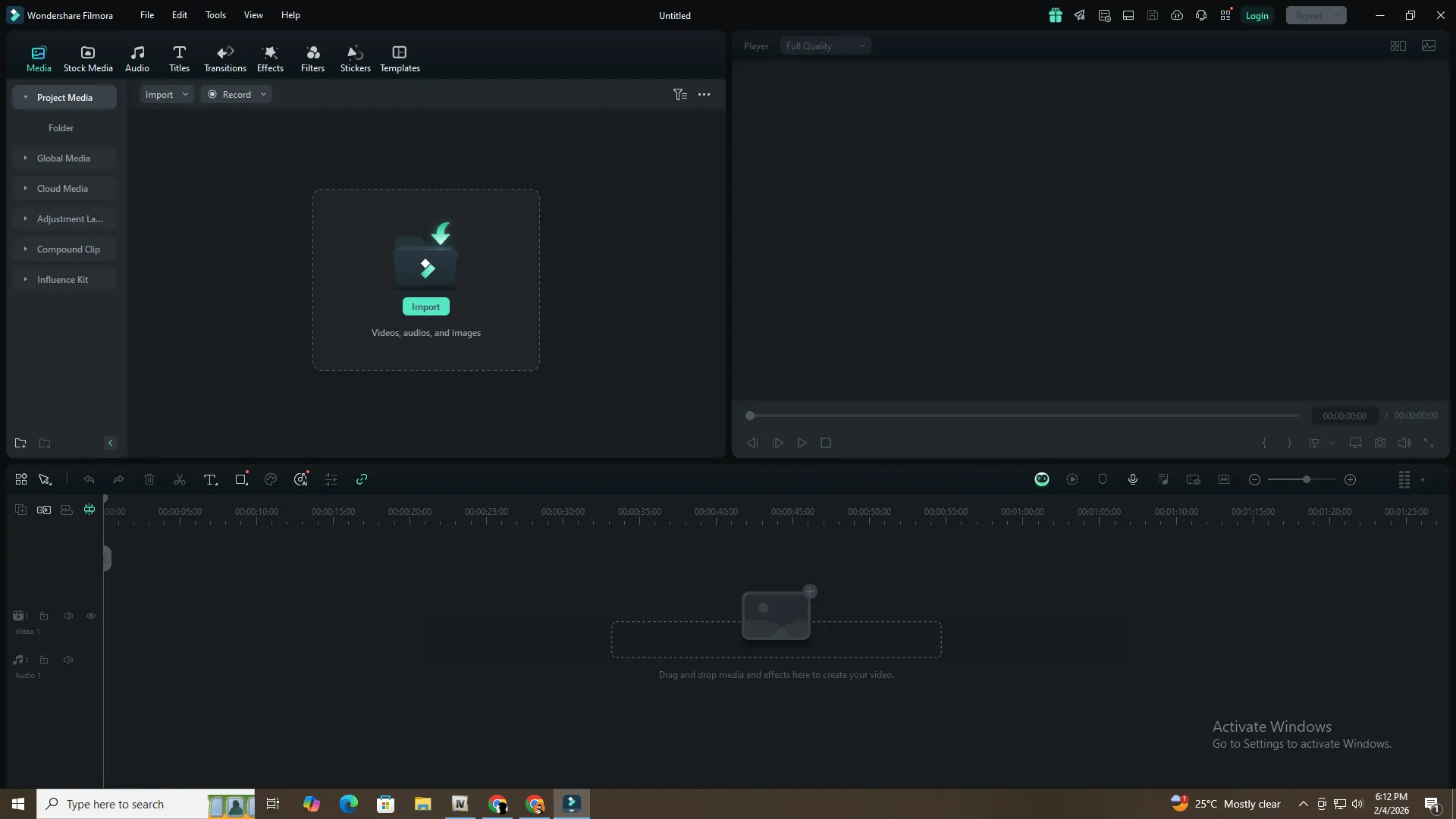Open the filter and sort media icon
This screenshot has height=819, width=1456.
click(x=679, y=95)
